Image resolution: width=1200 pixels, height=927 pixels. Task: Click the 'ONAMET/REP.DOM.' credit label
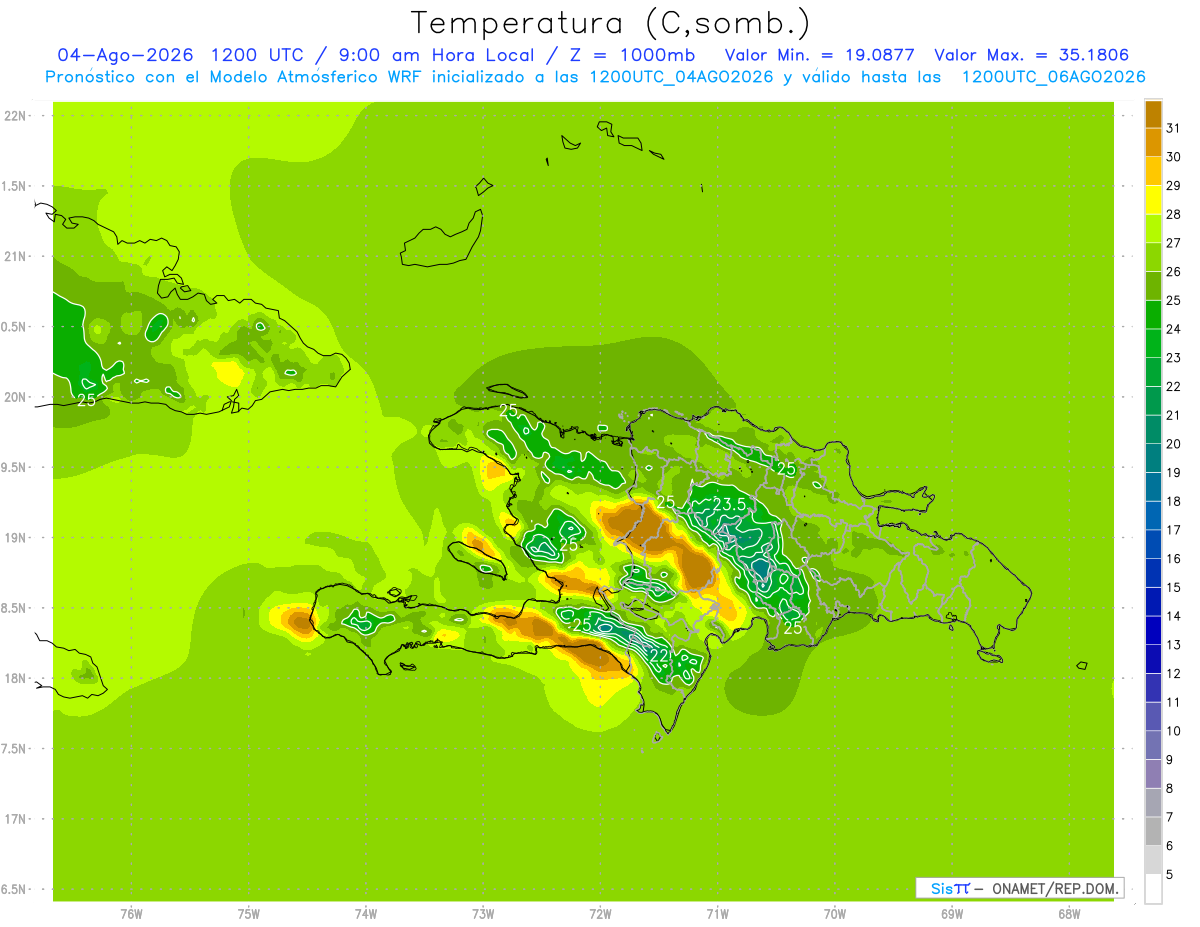click(1055, 888)
